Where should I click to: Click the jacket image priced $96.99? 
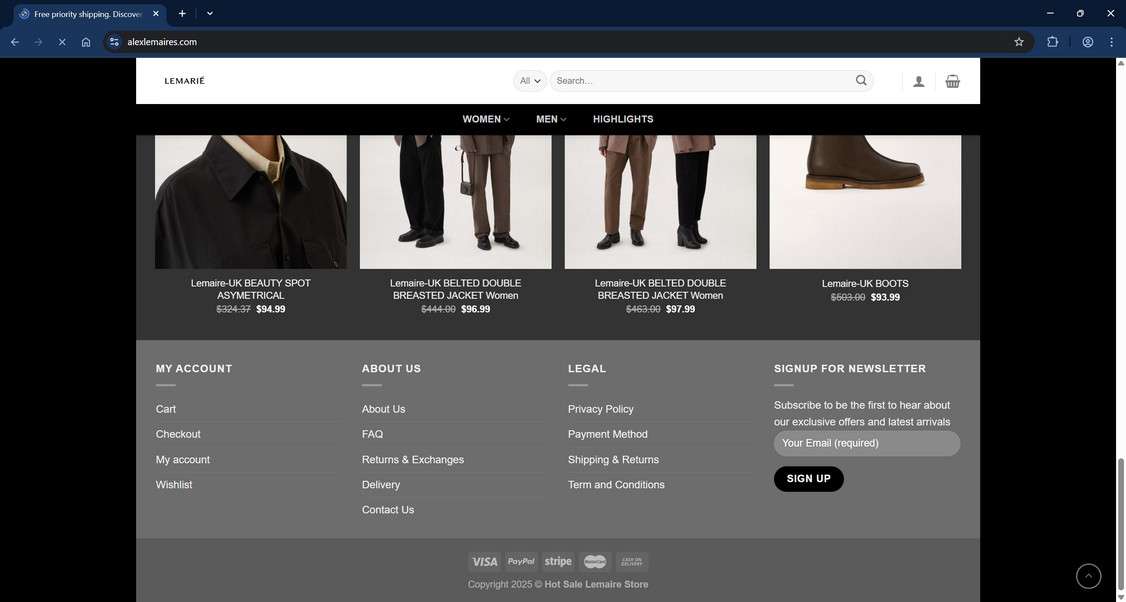point(455,202)
